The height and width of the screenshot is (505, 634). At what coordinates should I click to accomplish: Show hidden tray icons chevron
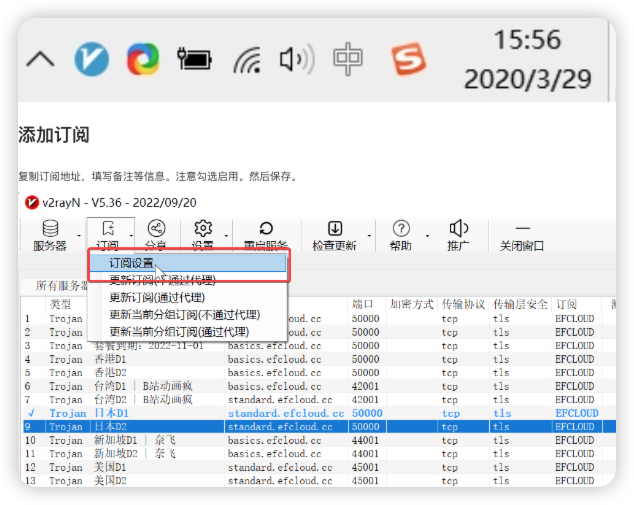(x=40, y=59)
